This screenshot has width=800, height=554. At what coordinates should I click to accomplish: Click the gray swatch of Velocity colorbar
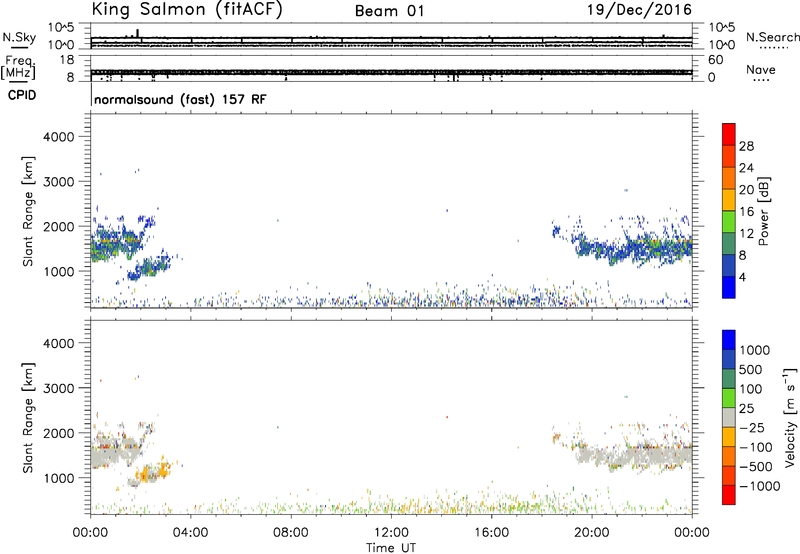(x=729, y=418)
